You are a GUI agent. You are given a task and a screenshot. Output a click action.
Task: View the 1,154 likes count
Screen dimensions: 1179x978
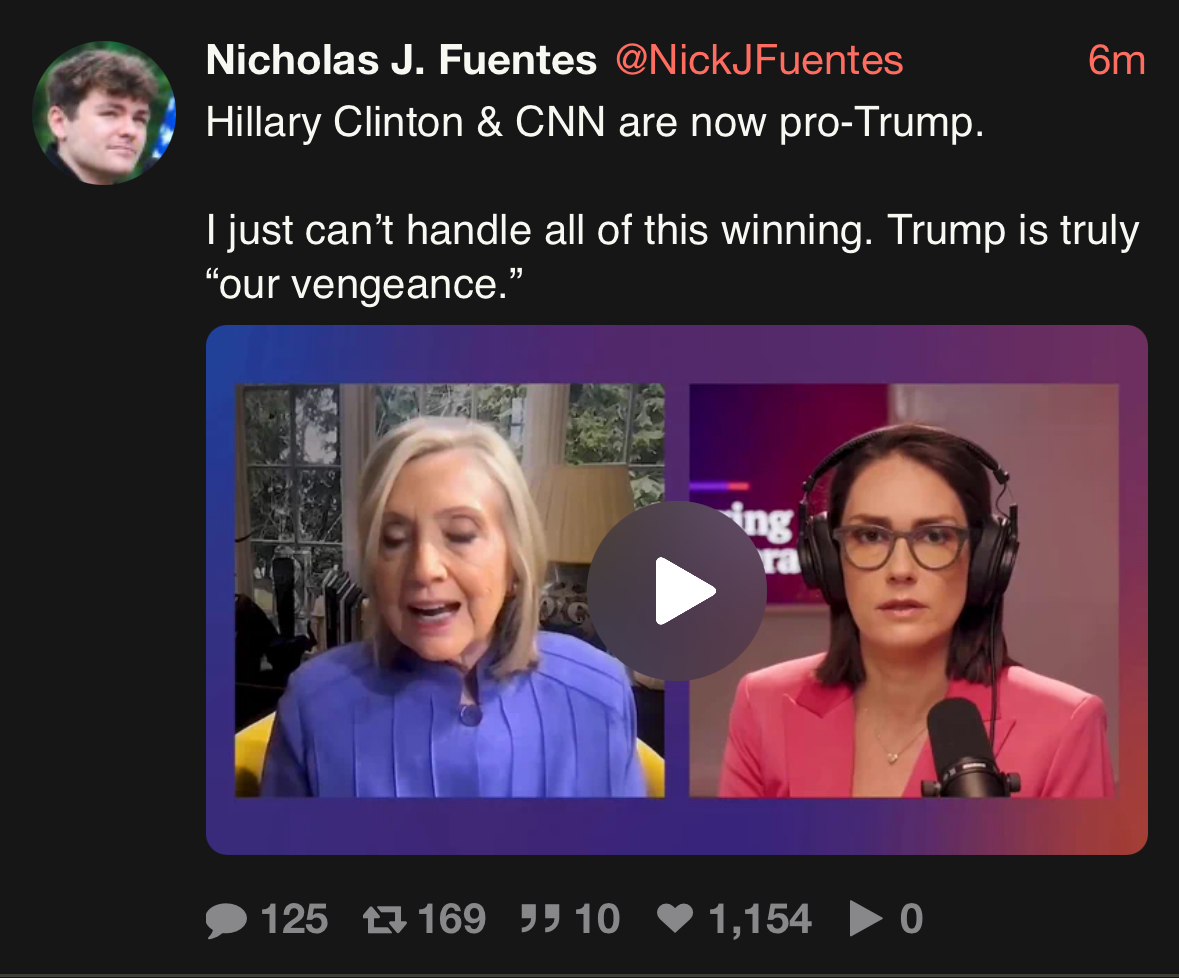coord(760,919)
